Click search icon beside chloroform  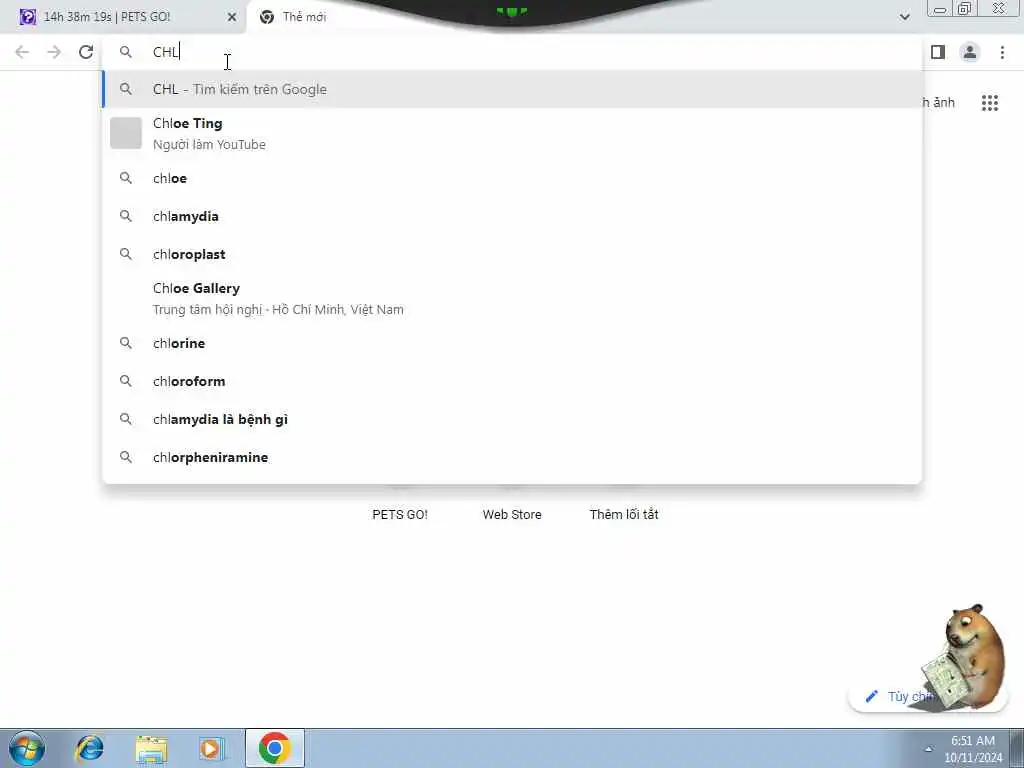click(125, 381)
